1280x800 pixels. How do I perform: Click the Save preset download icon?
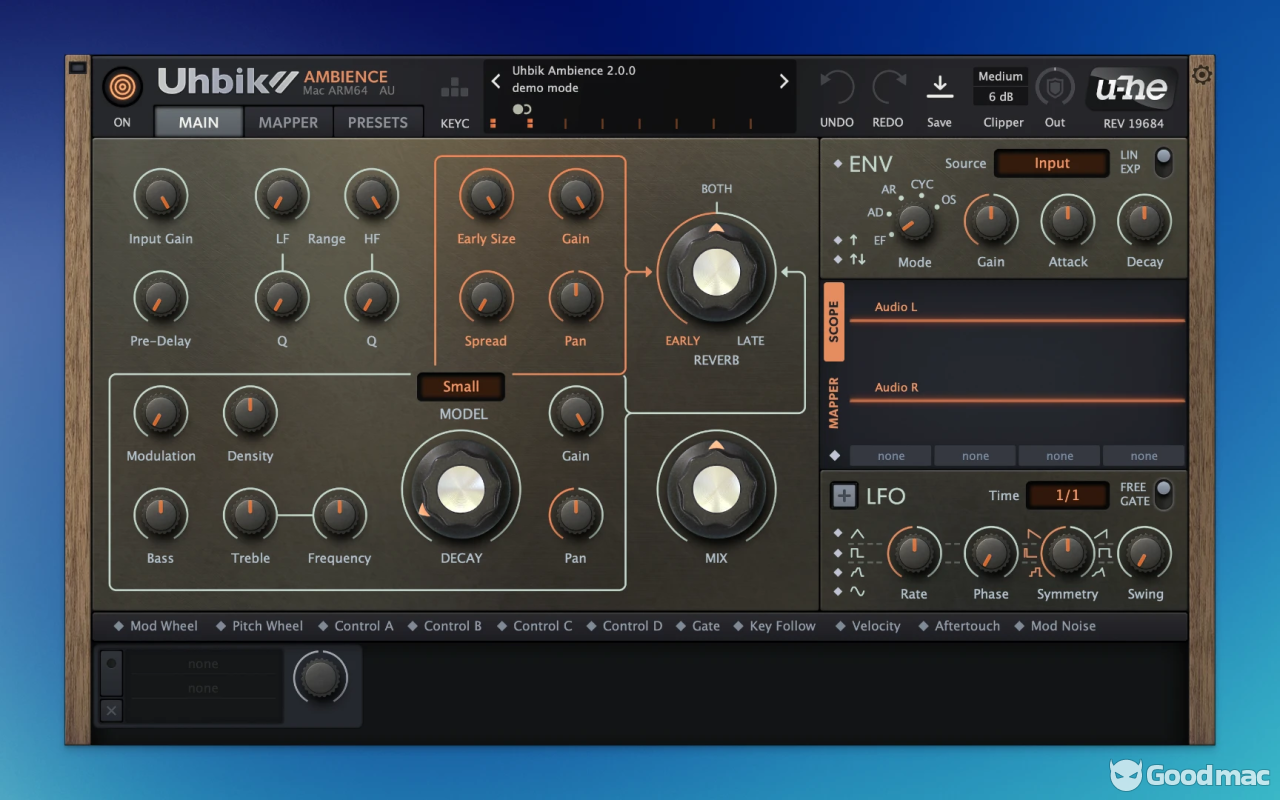(939, 88)
